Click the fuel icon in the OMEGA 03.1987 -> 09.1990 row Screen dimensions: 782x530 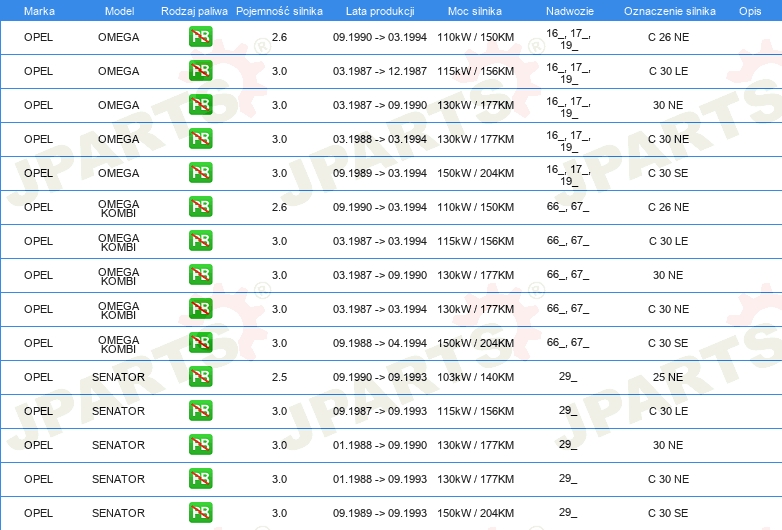coord(200,105)
